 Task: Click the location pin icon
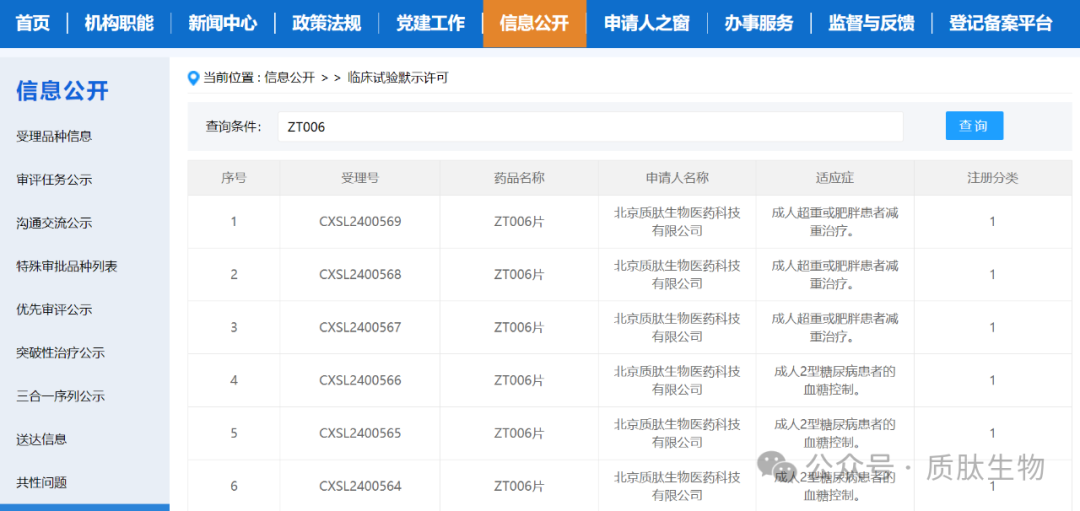[193, 78]
